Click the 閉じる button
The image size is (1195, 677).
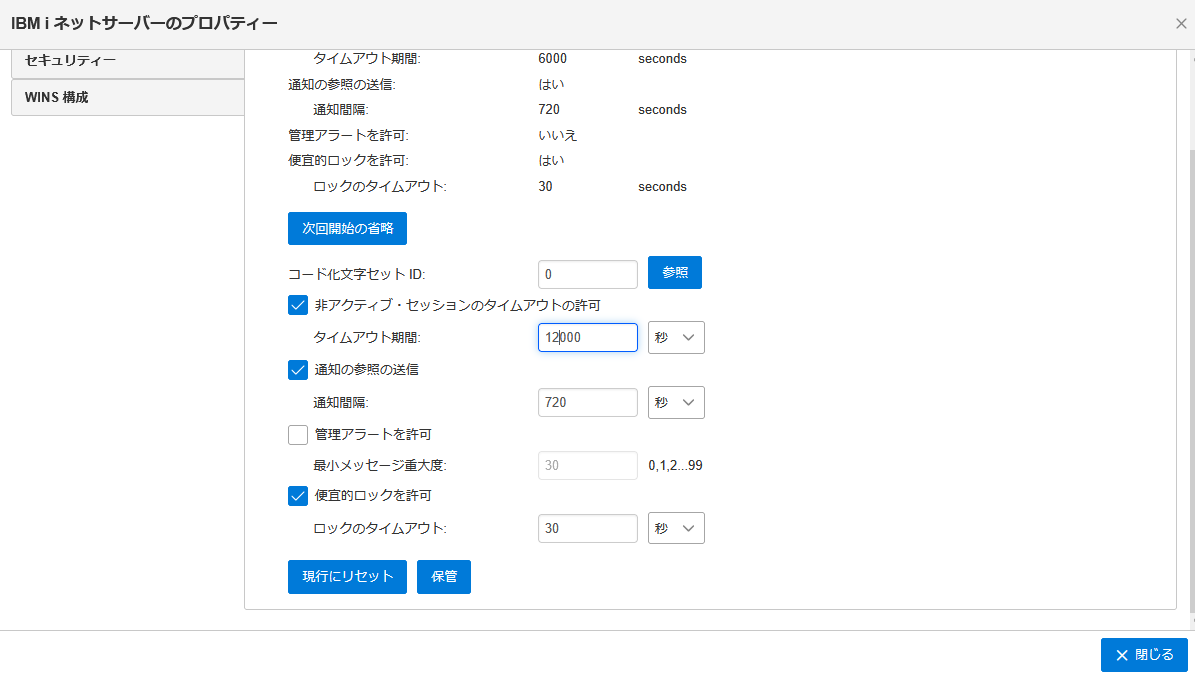coord(1144,655)
